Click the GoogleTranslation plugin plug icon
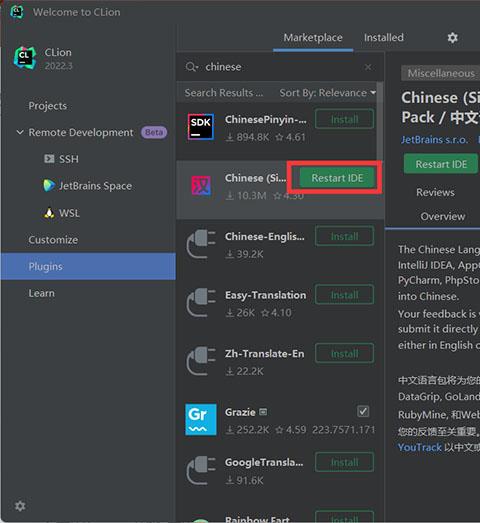 click(201, 471)
